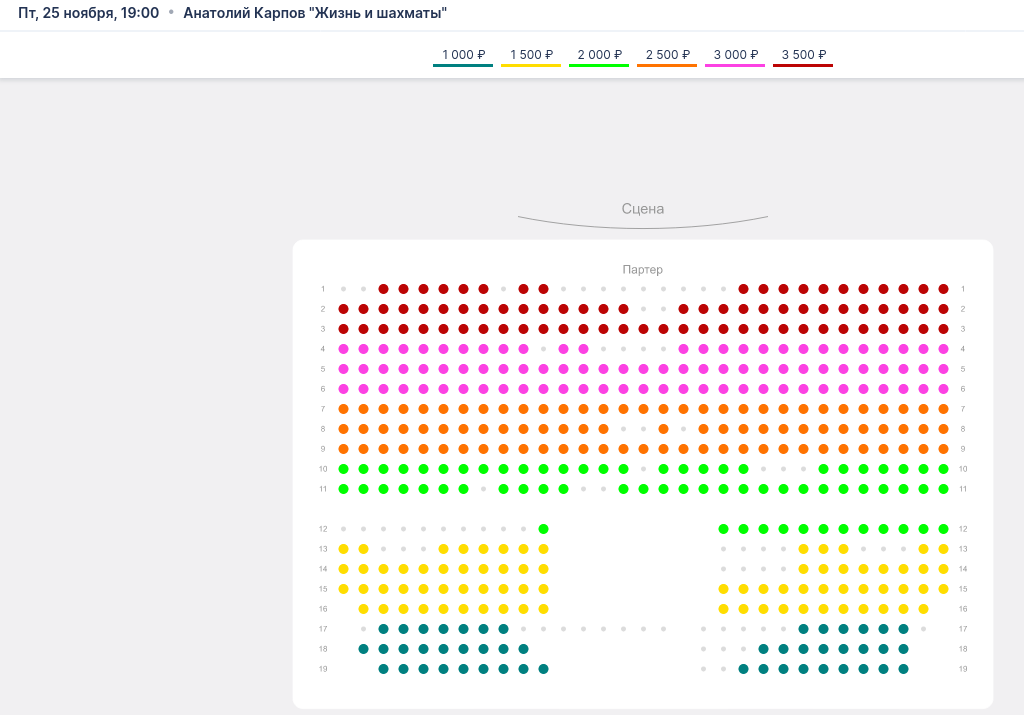This screenshot has height=715, width=1024.
Task: Pick the leftmost yellow seat in row 16
Action: coord(363,609)
